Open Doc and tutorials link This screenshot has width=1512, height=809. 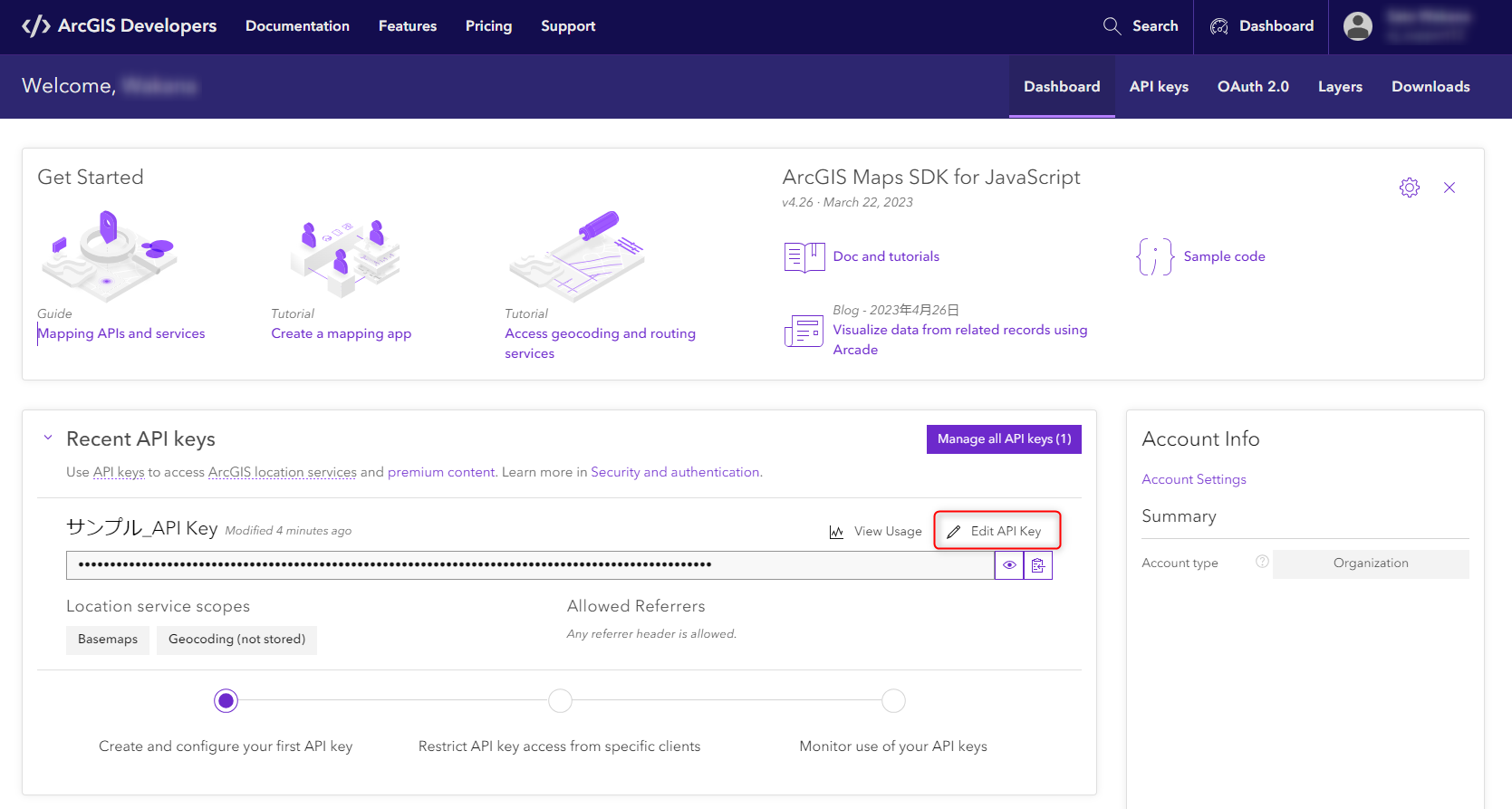[886, 256]
